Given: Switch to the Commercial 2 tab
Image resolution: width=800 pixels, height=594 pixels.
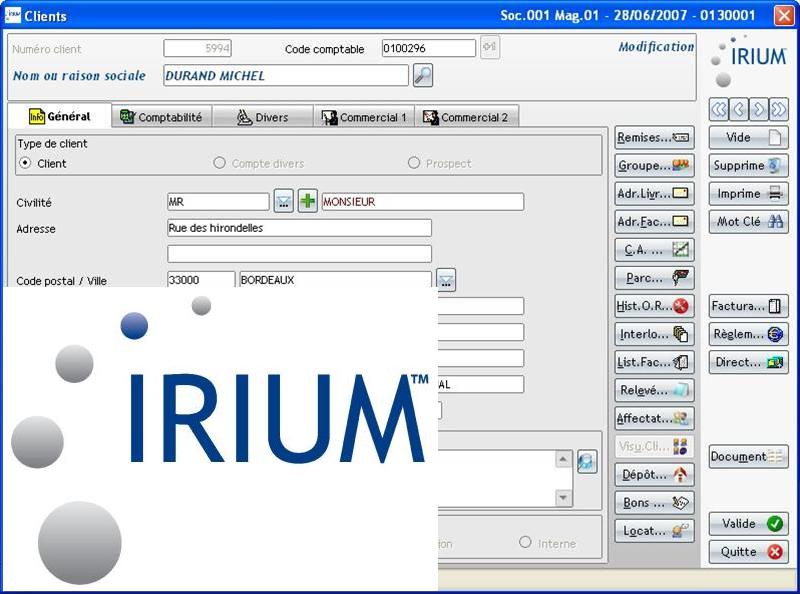Looking at the screenshot, I should [x=466, y=117].
